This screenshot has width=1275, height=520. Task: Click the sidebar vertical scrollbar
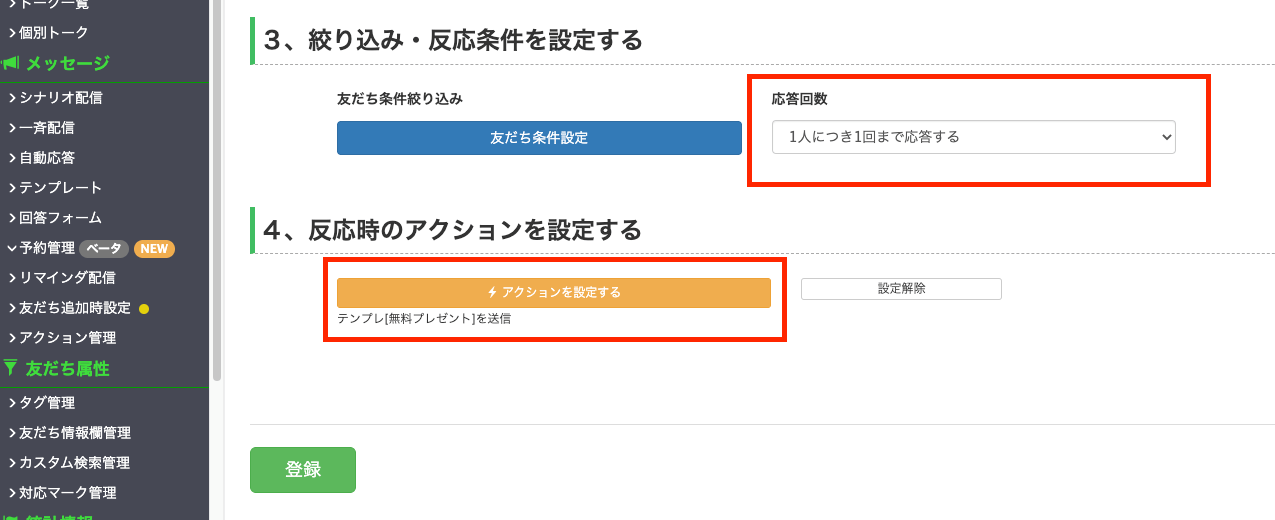click(x=217, y=190)
